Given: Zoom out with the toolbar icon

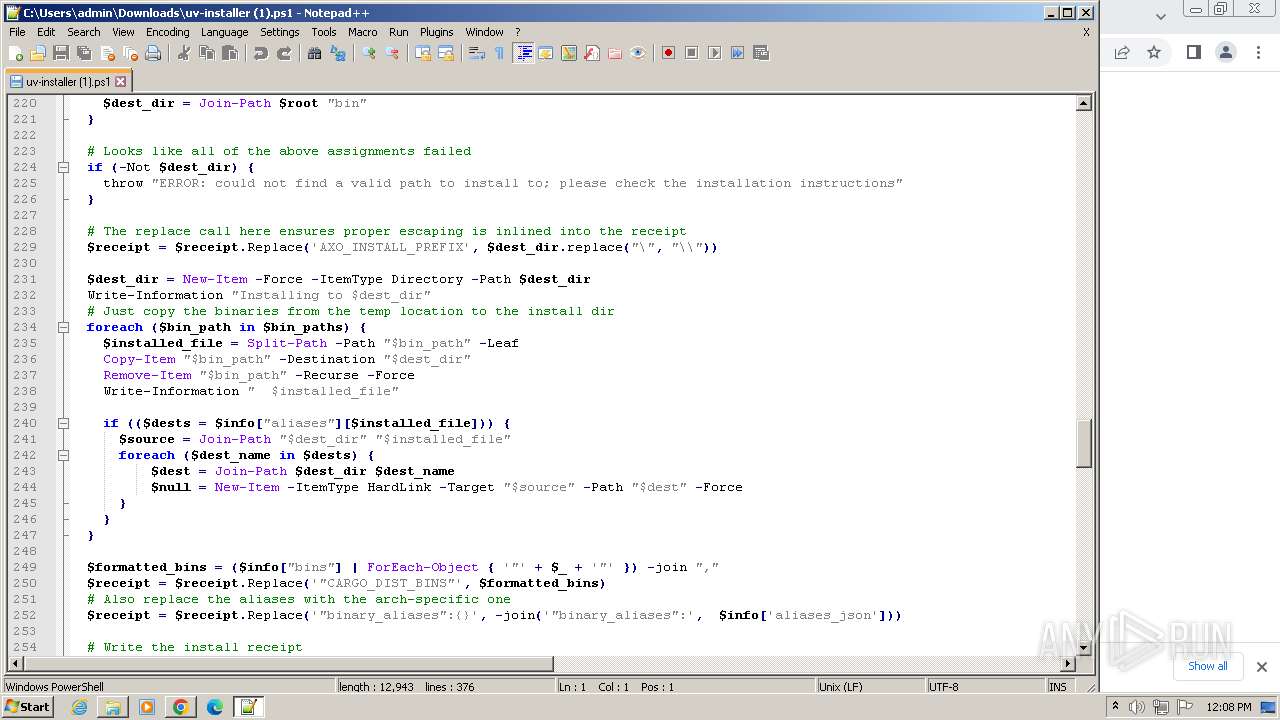Looking at the screenshot, I should coord(392,53).
